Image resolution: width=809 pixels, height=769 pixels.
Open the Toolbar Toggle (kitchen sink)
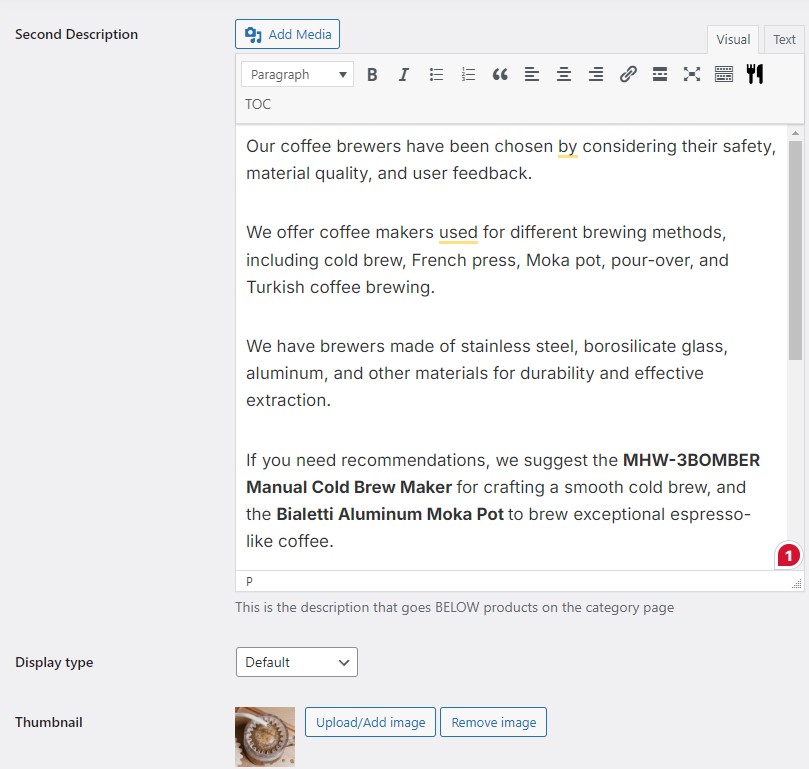pos(724,74)
